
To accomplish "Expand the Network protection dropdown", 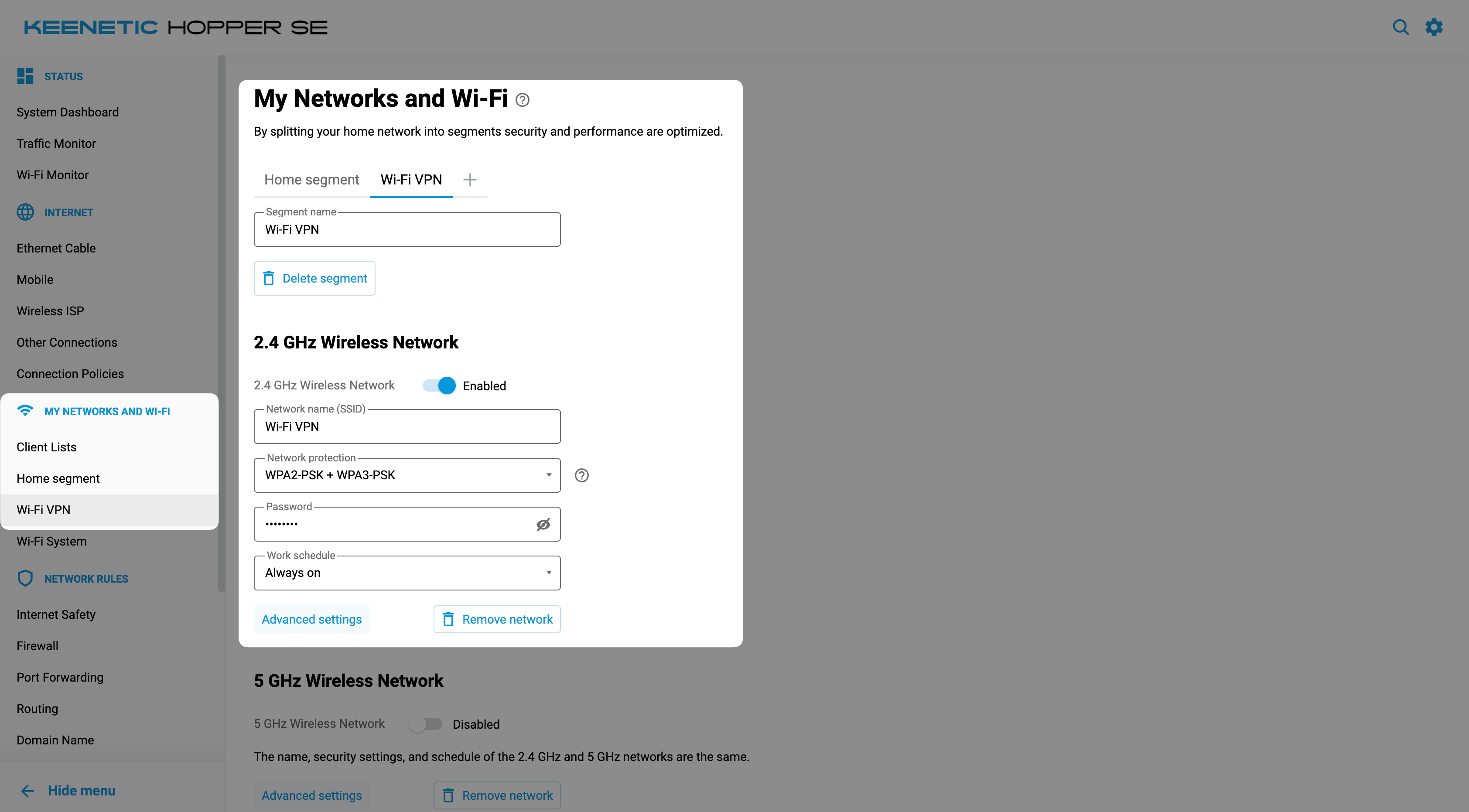I will click(x=407, y=475).
